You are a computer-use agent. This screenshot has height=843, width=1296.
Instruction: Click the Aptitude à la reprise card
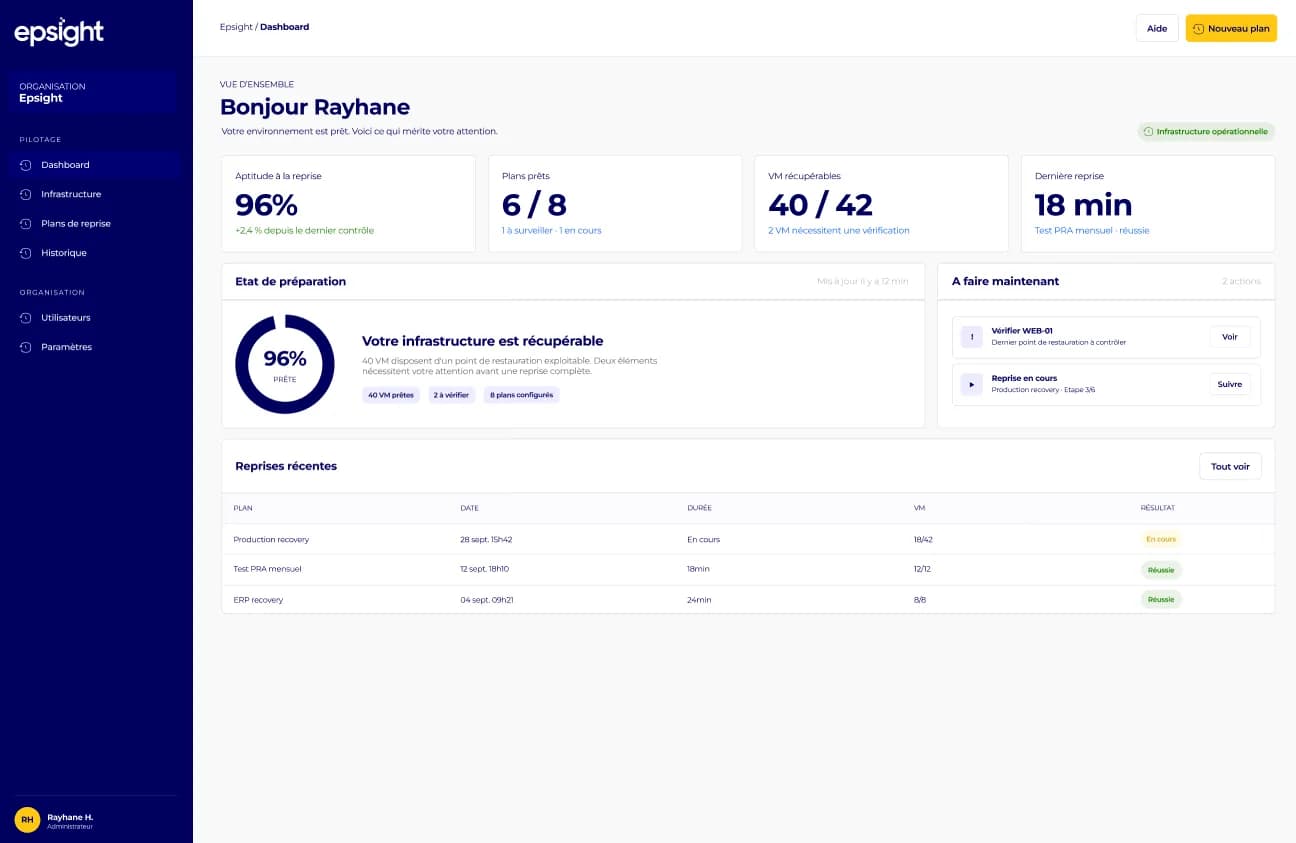(x=348, y=204)
